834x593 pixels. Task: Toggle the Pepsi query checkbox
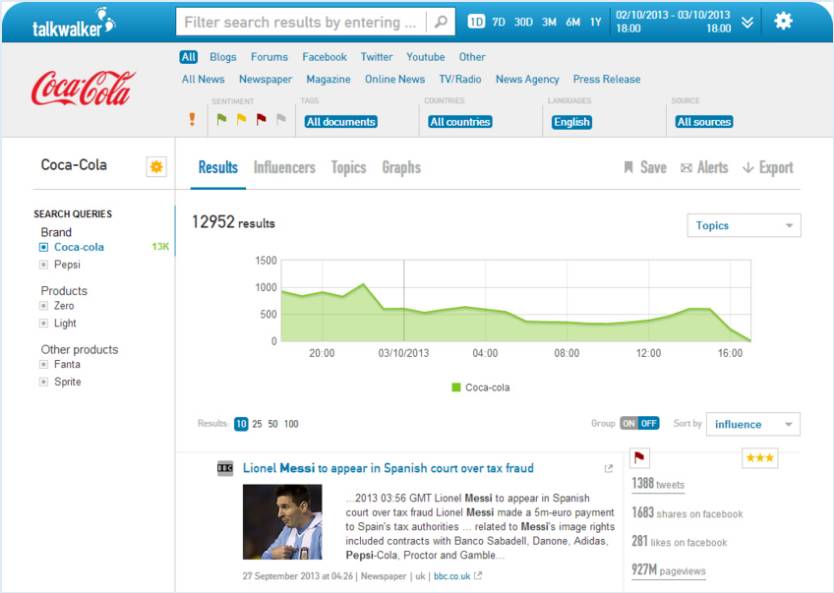[x=44, y=265]
